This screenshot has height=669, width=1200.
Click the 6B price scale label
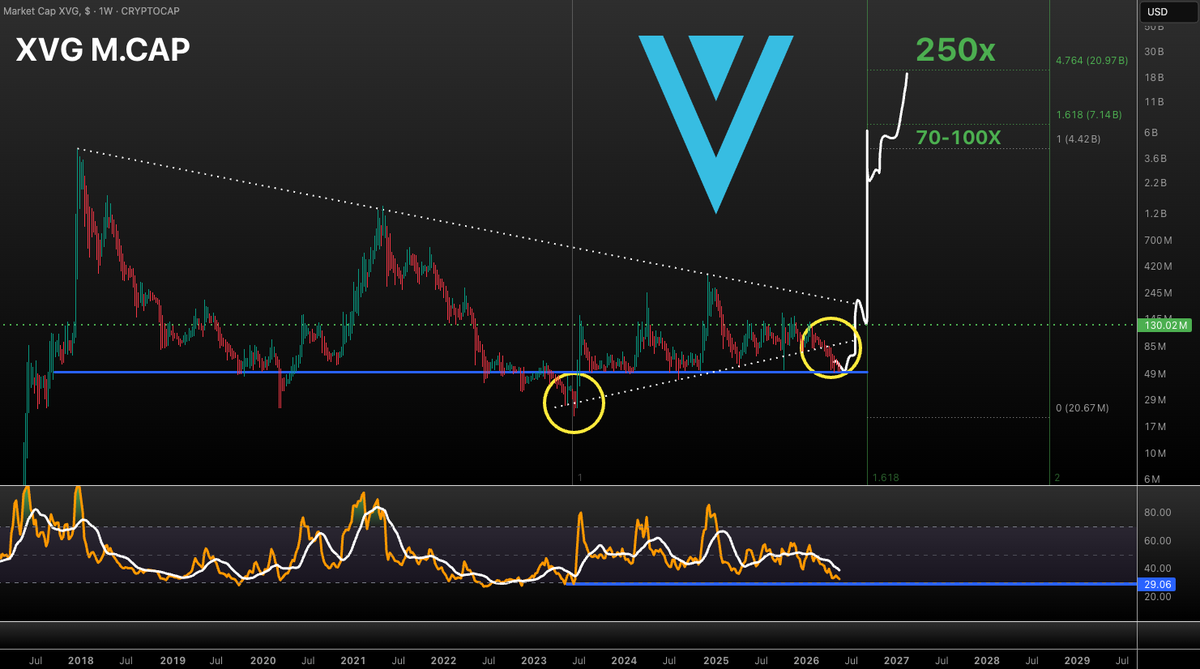1152,132
